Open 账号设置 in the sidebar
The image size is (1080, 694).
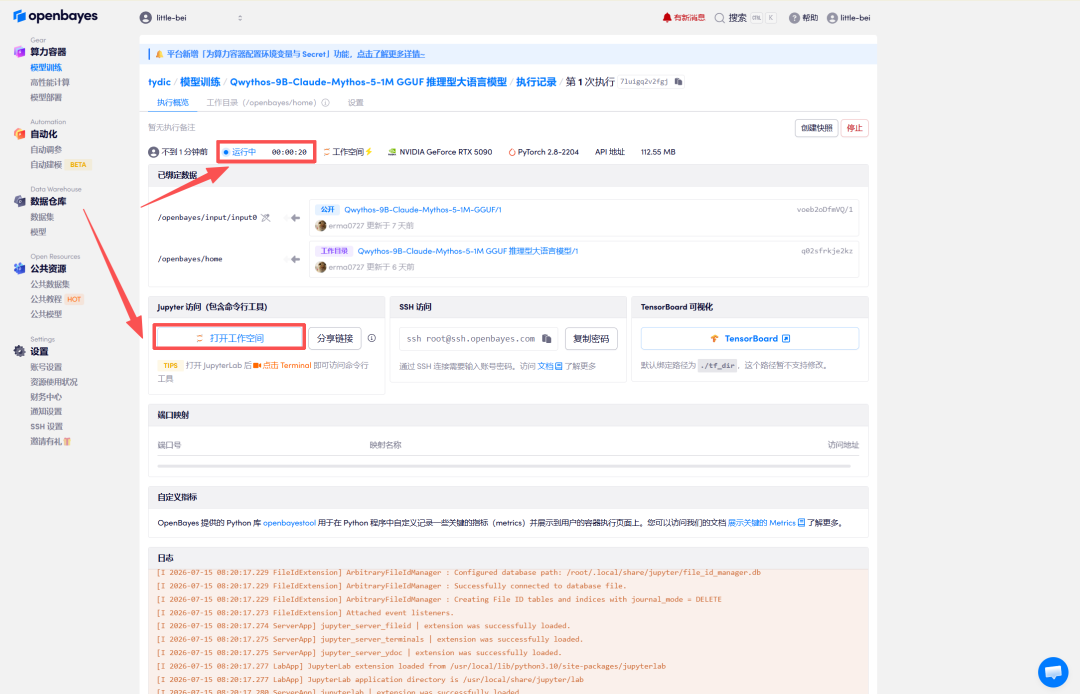coord(46,367)
